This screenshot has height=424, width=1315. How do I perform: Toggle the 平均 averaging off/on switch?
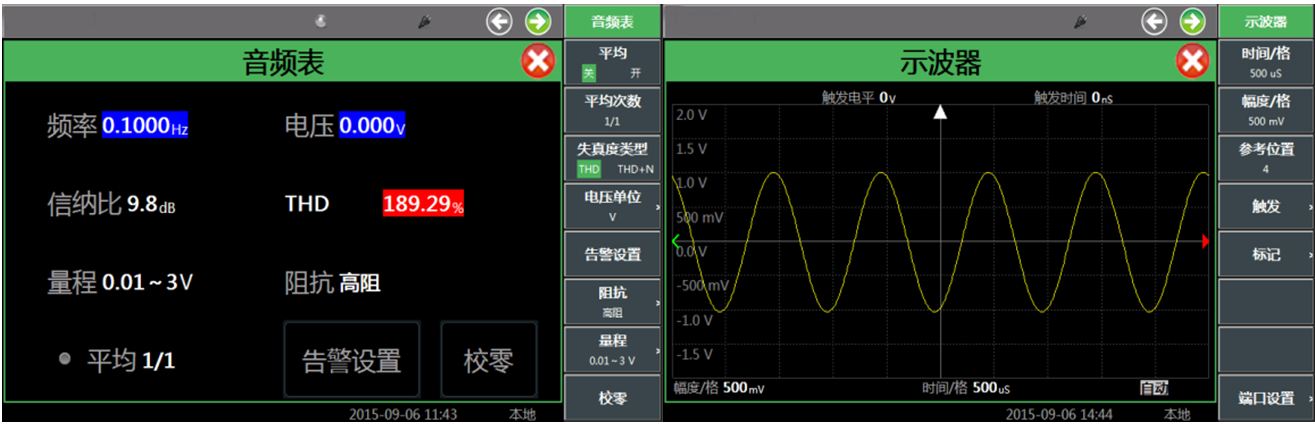click(x=612, y=74)
